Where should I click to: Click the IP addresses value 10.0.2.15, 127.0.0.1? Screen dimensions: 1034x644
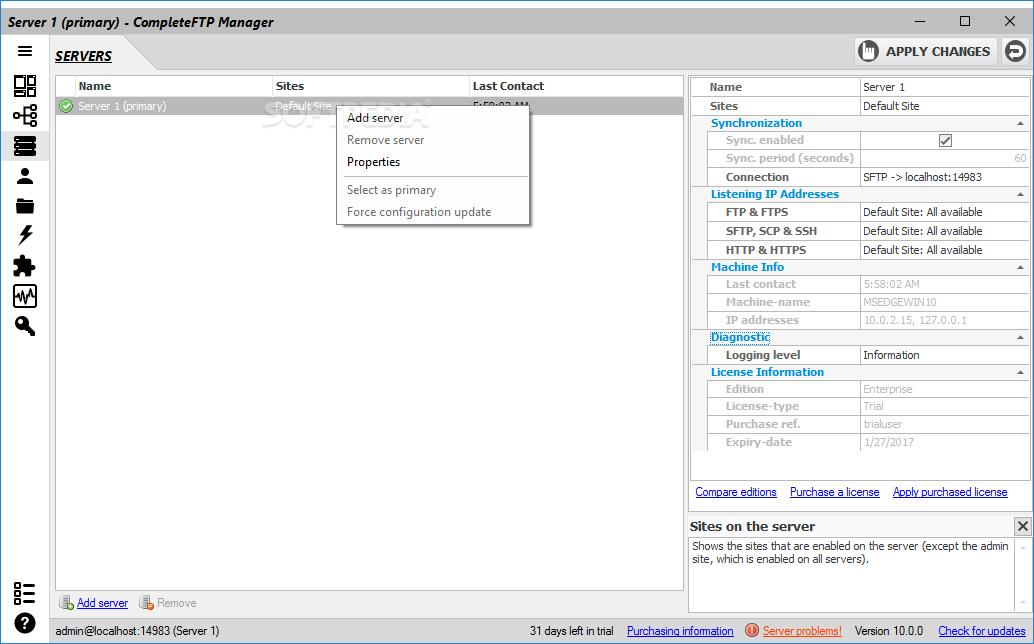[944, 320]
